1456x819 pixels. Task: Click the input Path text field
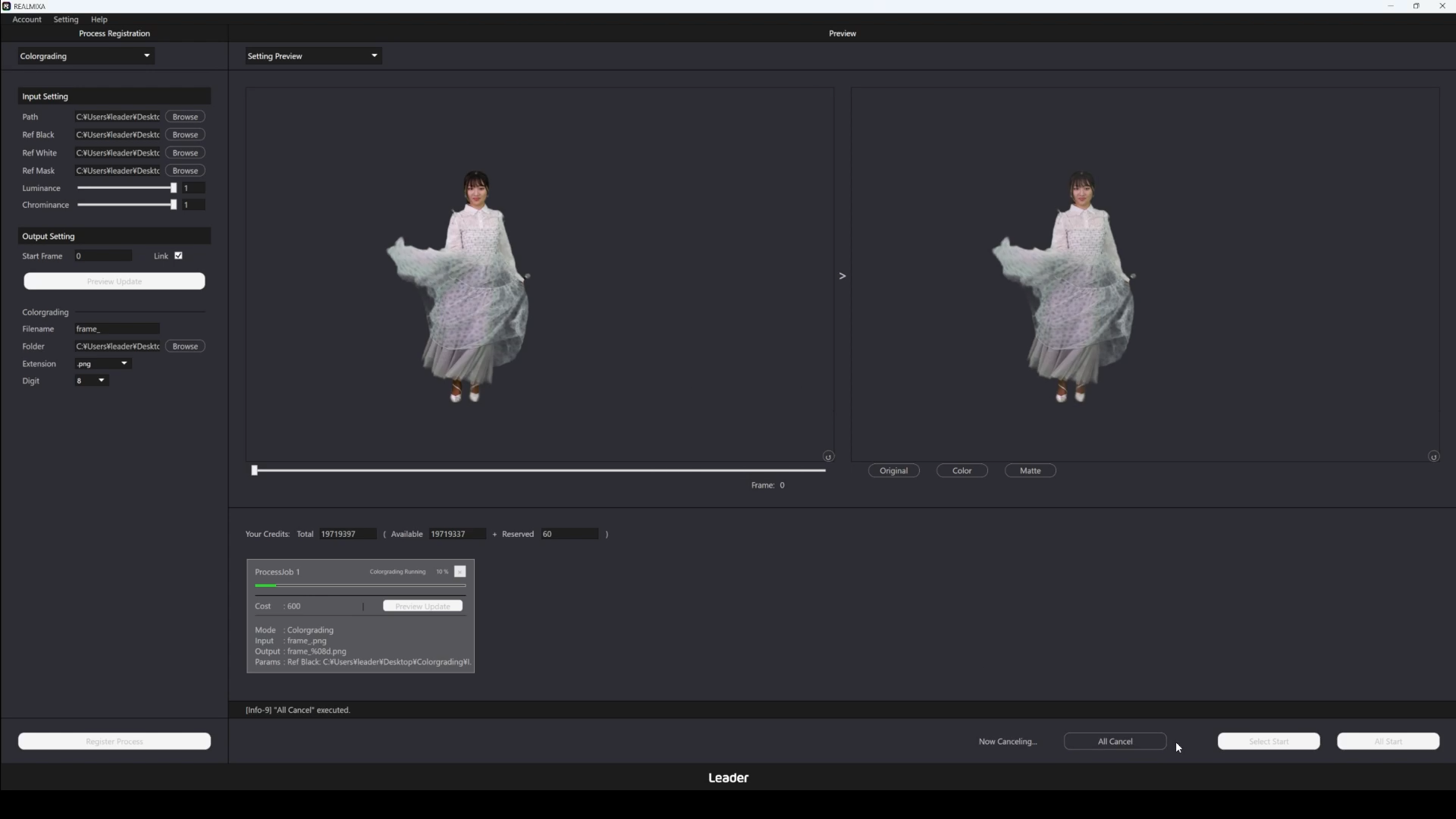(118, 117)
